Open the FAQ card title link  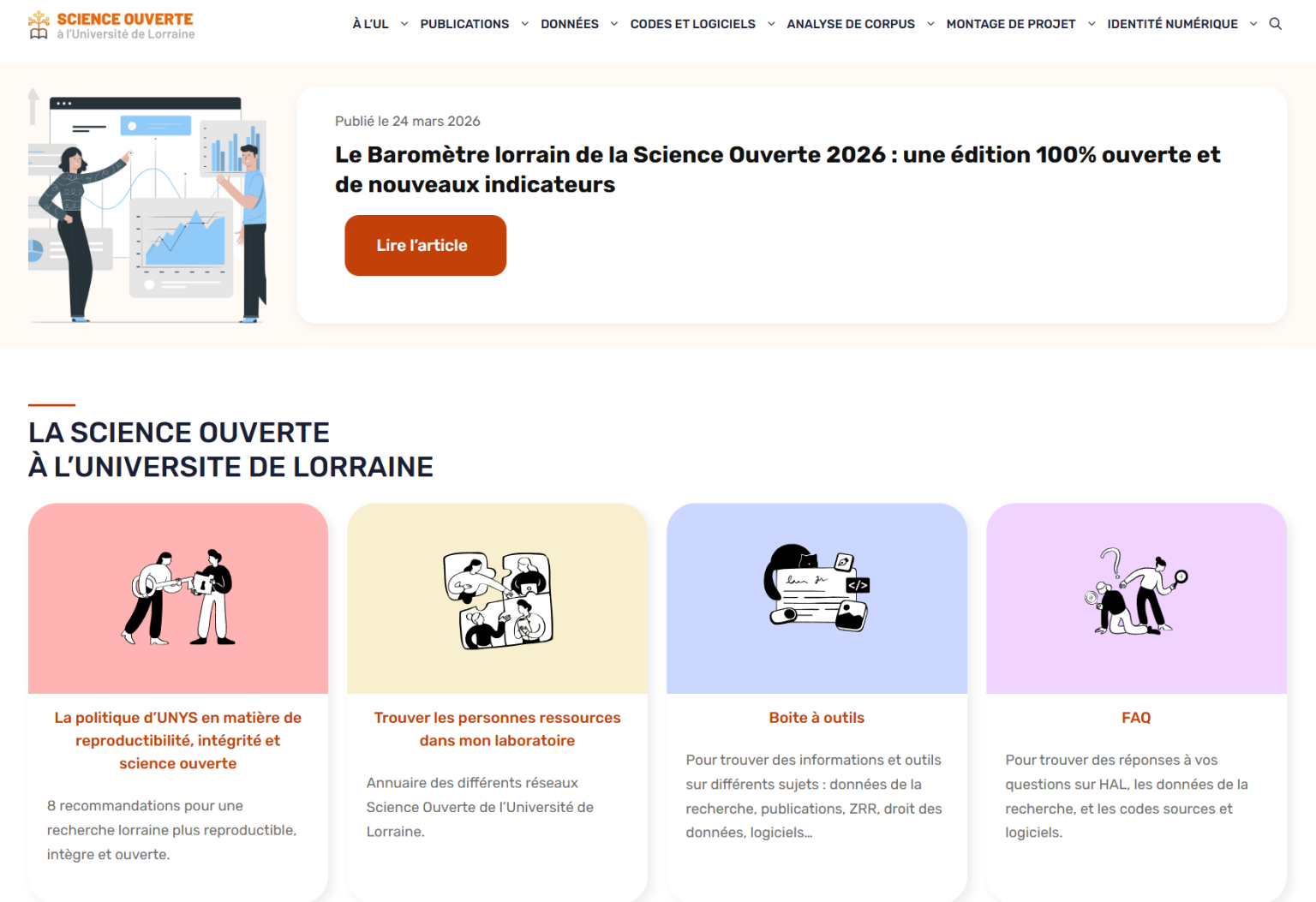point(1136,718)
